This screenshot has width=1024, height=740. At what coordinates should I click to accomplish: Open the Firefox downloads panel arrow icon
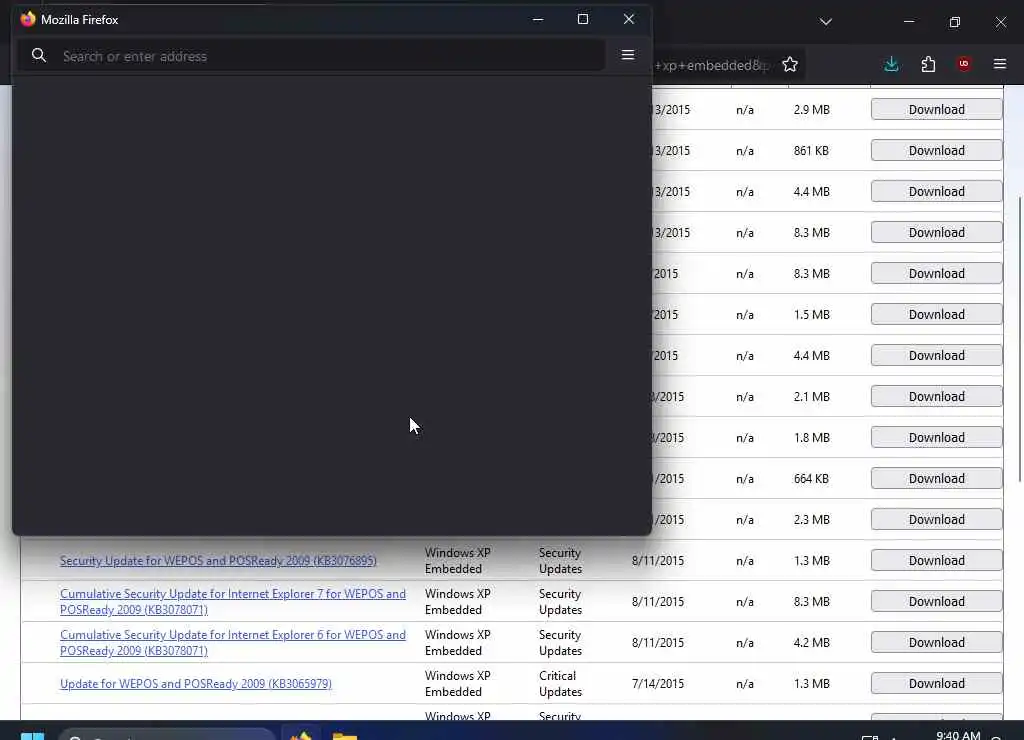coord(891,64)
